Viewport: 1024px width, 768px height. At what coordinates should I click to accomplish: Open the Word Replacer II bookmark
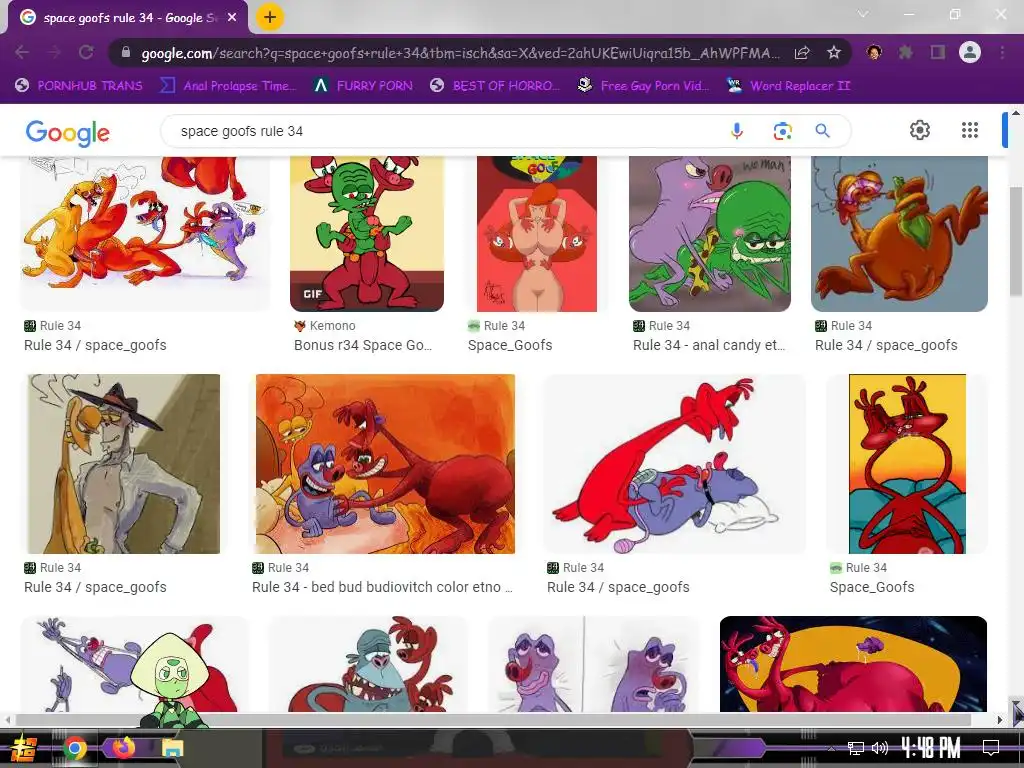788,86
